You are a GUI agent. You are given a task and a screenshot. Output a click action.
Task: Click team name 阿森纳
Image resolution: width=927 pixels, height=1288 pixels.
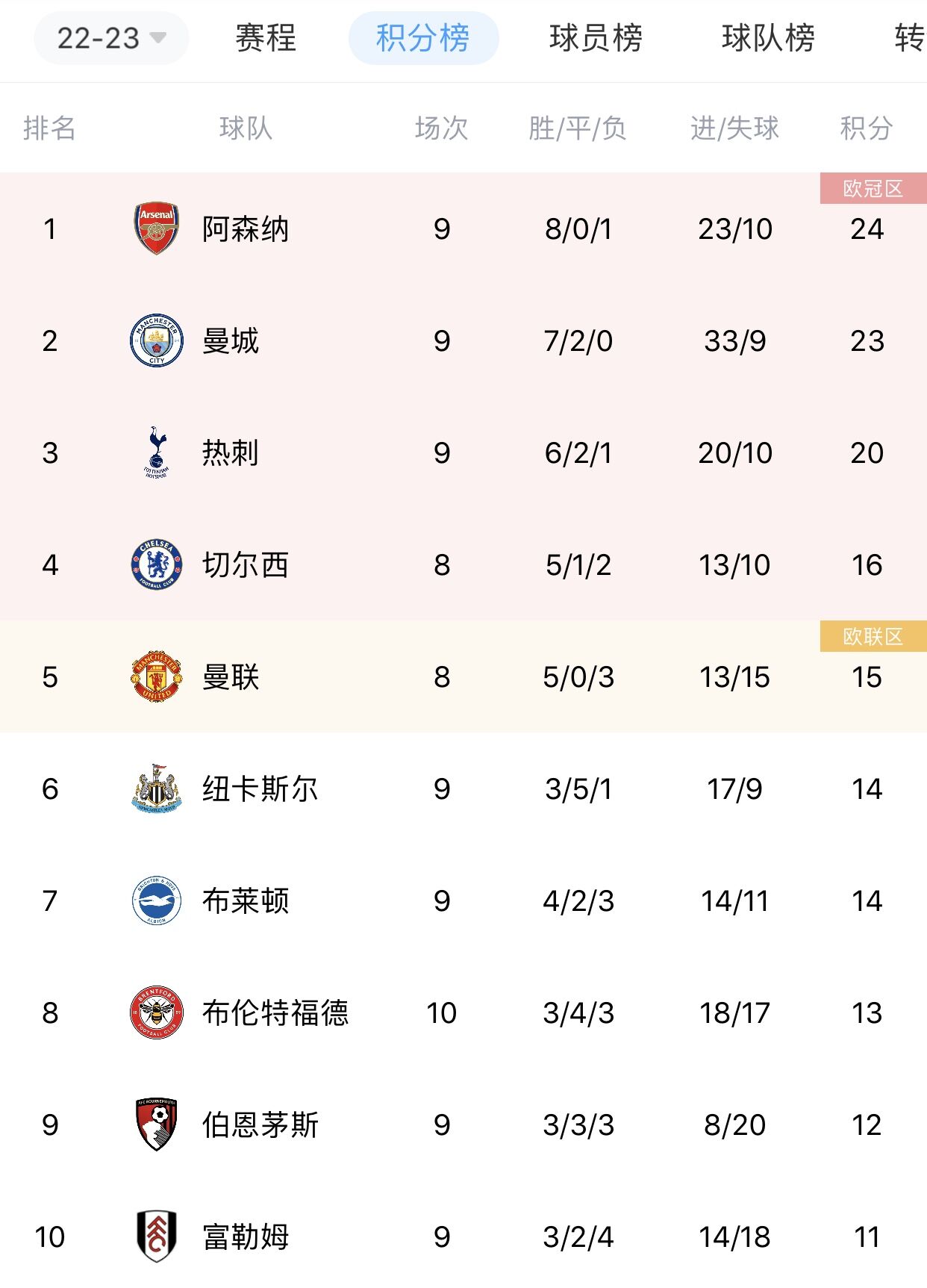[x=246, y=228]
